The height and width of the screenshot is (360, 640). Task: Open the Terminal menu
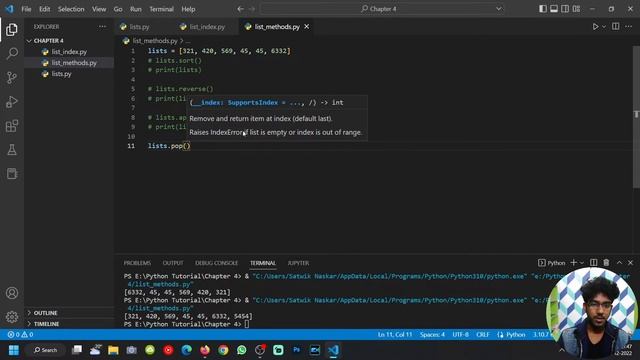(x=161, y=9)
